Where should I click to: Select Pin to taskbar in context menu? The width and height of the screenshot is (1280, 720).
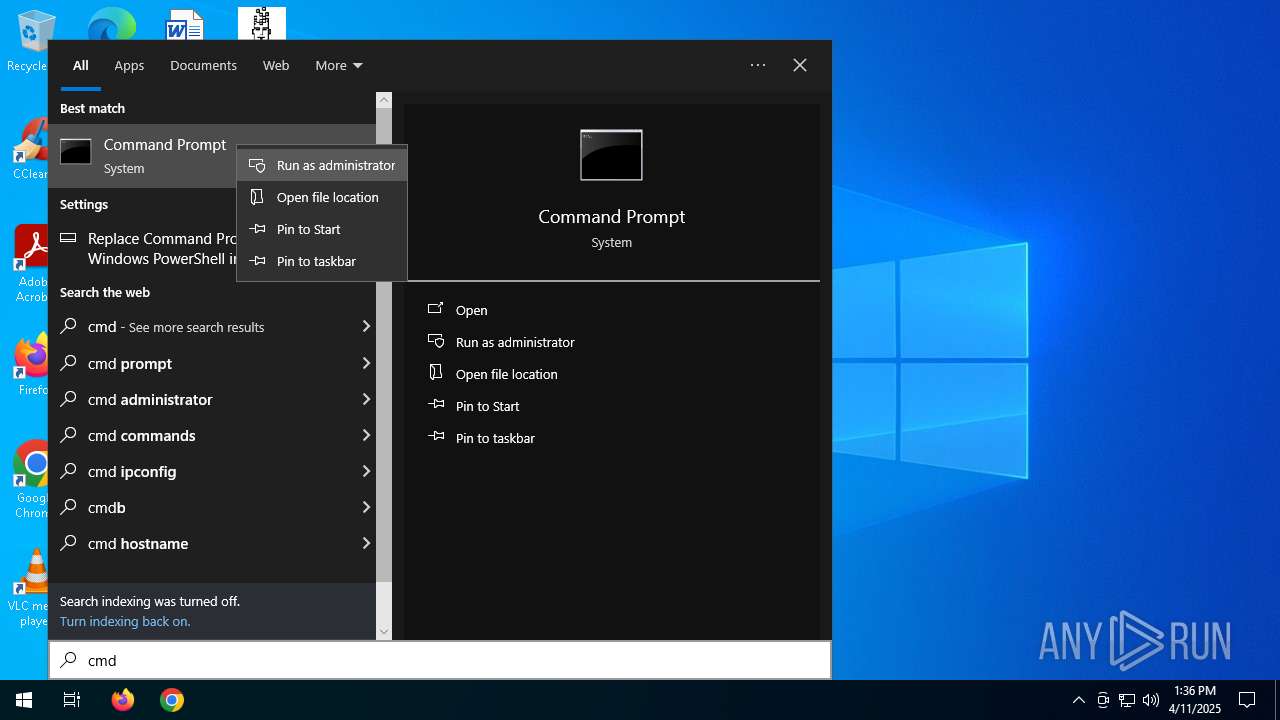click(x=322, y=261)
